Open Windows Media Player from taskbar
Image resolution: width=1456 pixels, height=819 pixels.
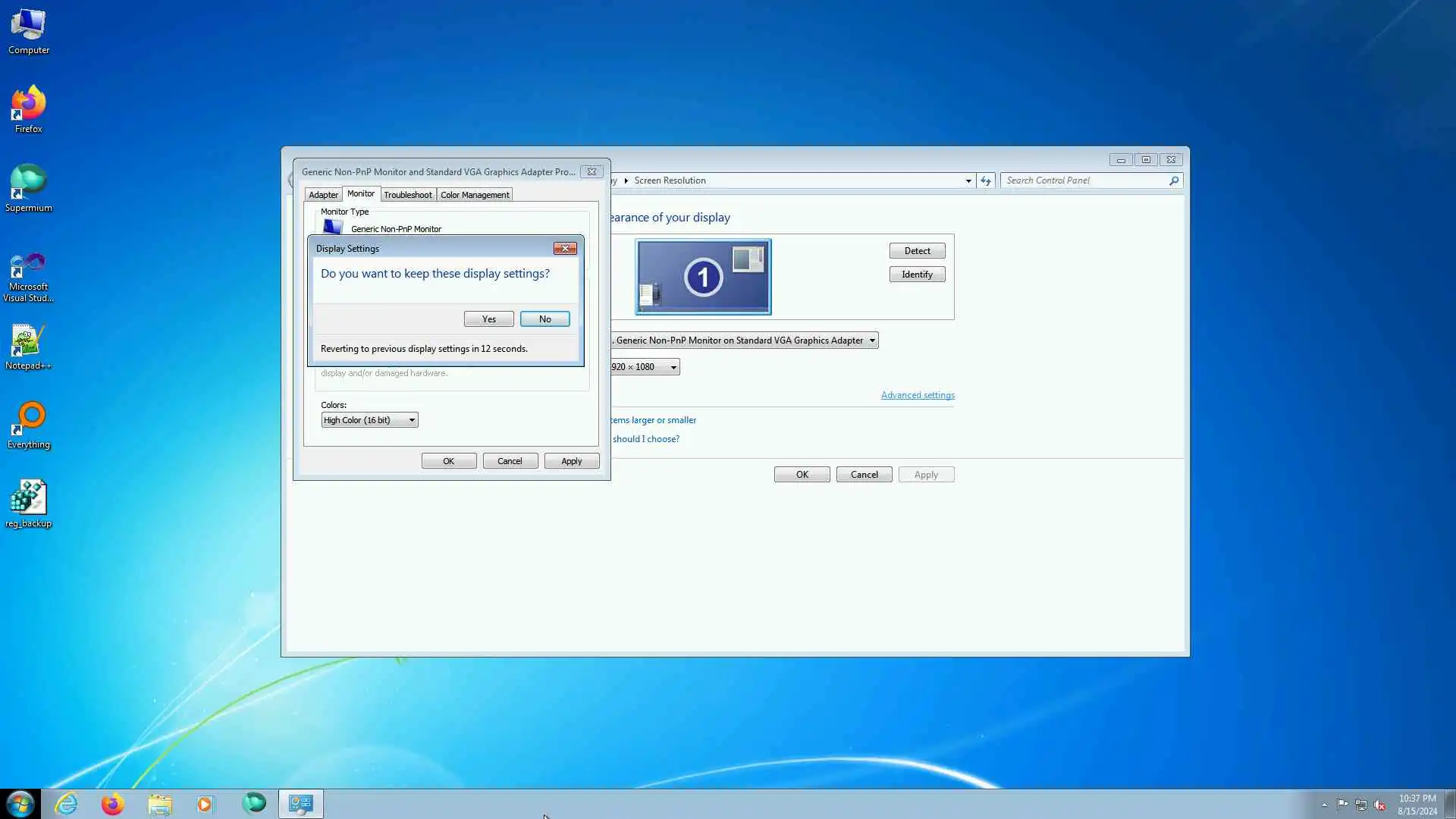pyautogui.click(x=206, y=804)
